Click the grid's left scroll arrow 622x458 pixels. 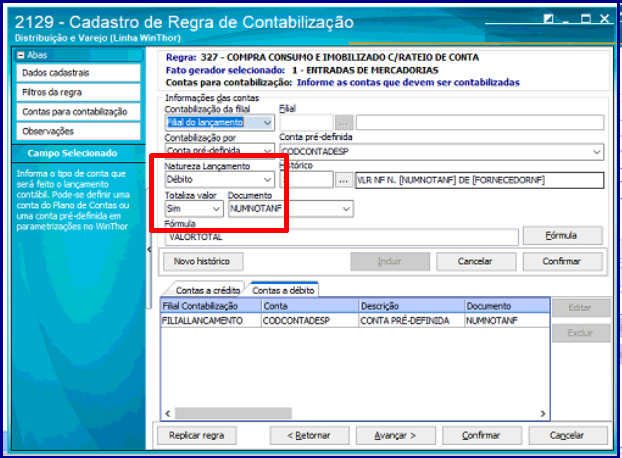tap(168, 414)
